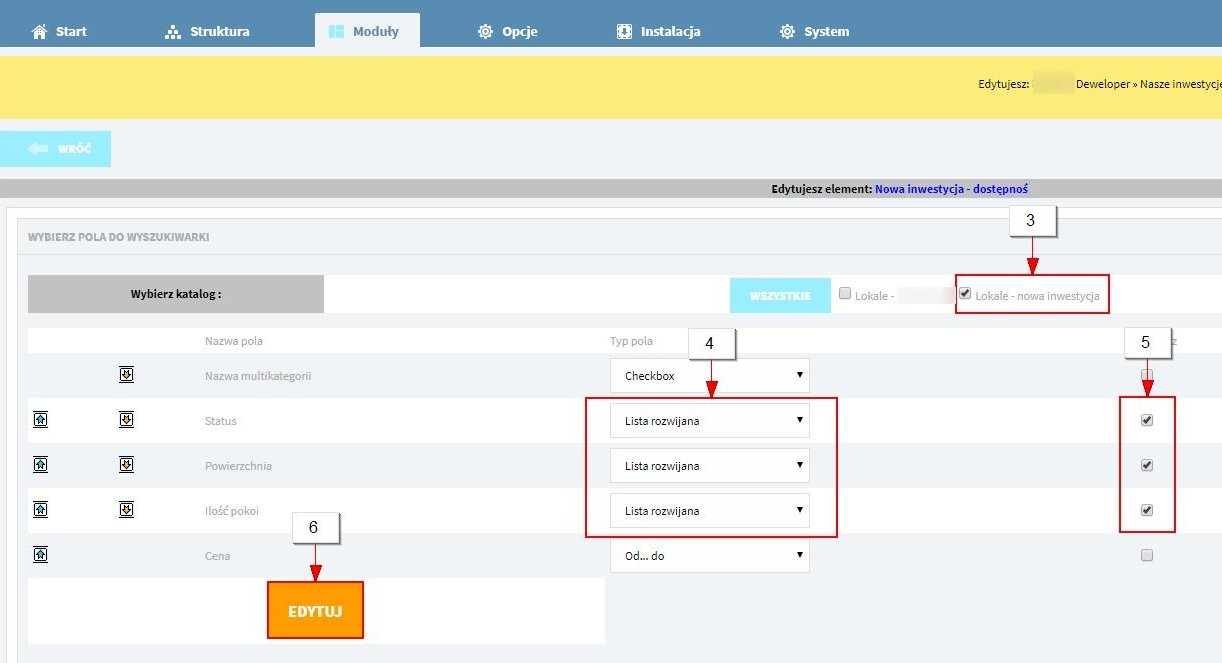The image size is (1222, 663).
Task: Open the Od... do dropdown for Cena
Action: pyautogui.click(x=710, y=556)
